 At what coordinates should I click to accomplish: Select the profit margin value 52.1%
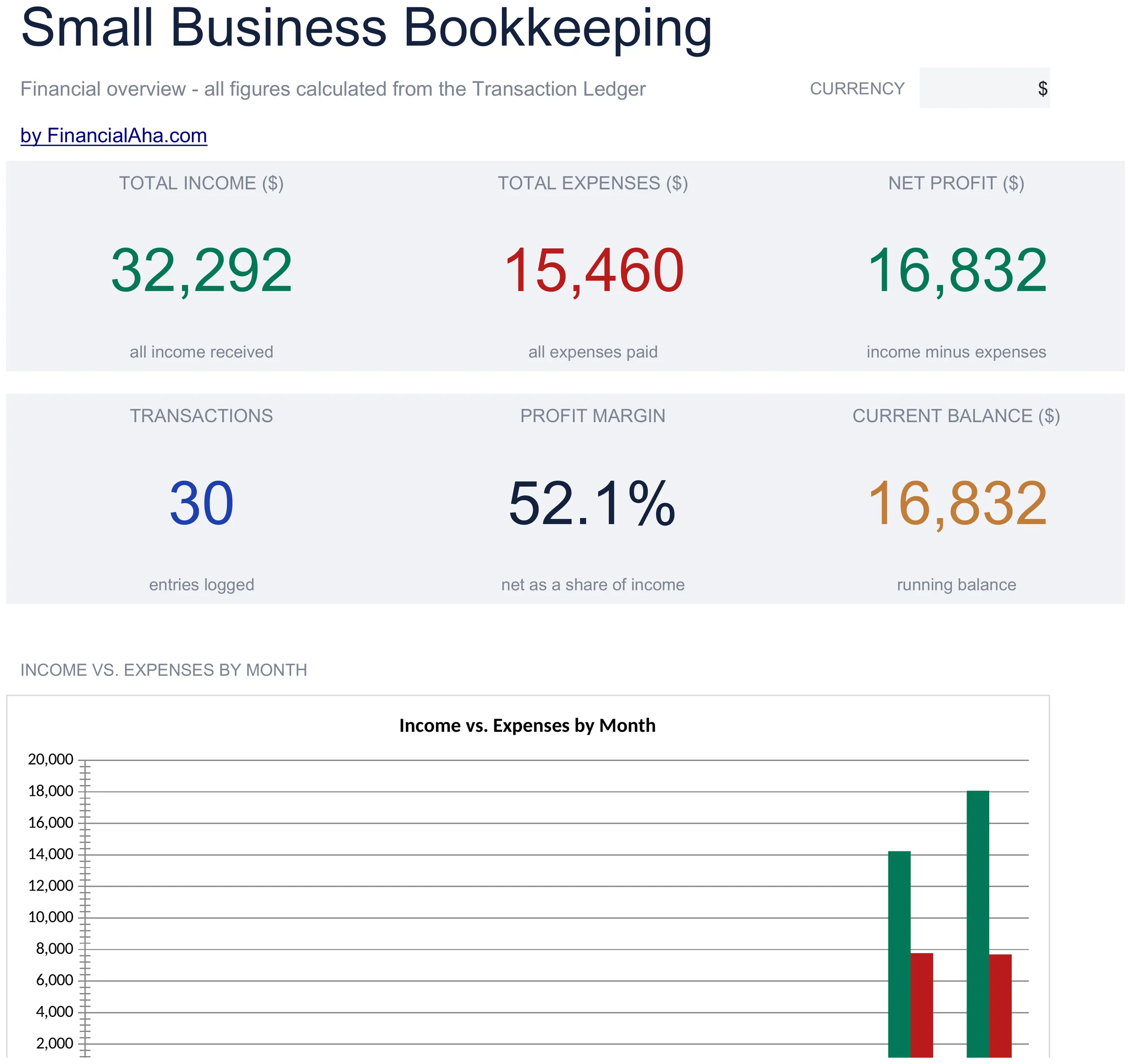[592, 504]
